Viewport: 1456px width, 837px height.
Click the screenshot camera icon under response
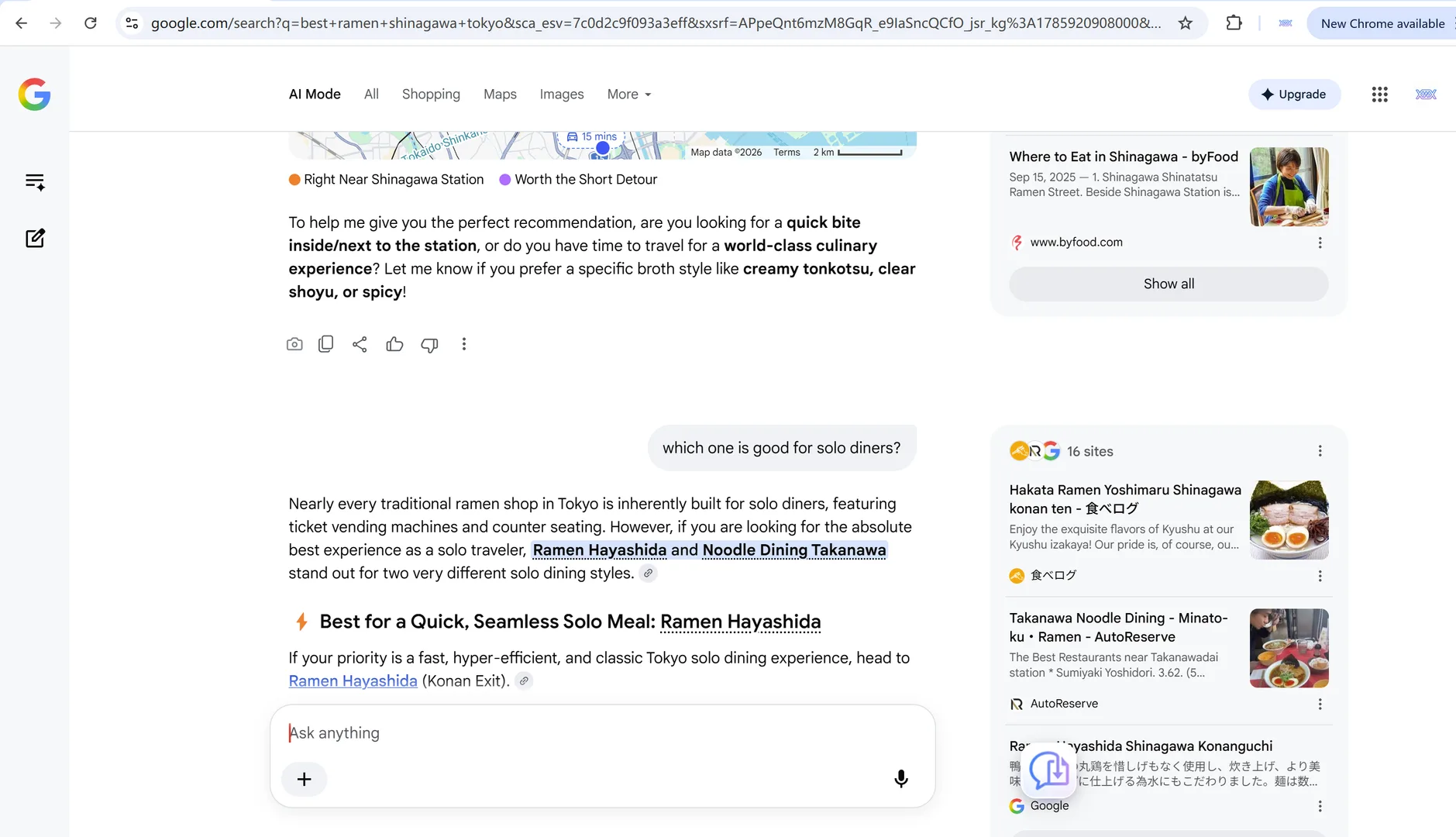click(x=294, y=344)
